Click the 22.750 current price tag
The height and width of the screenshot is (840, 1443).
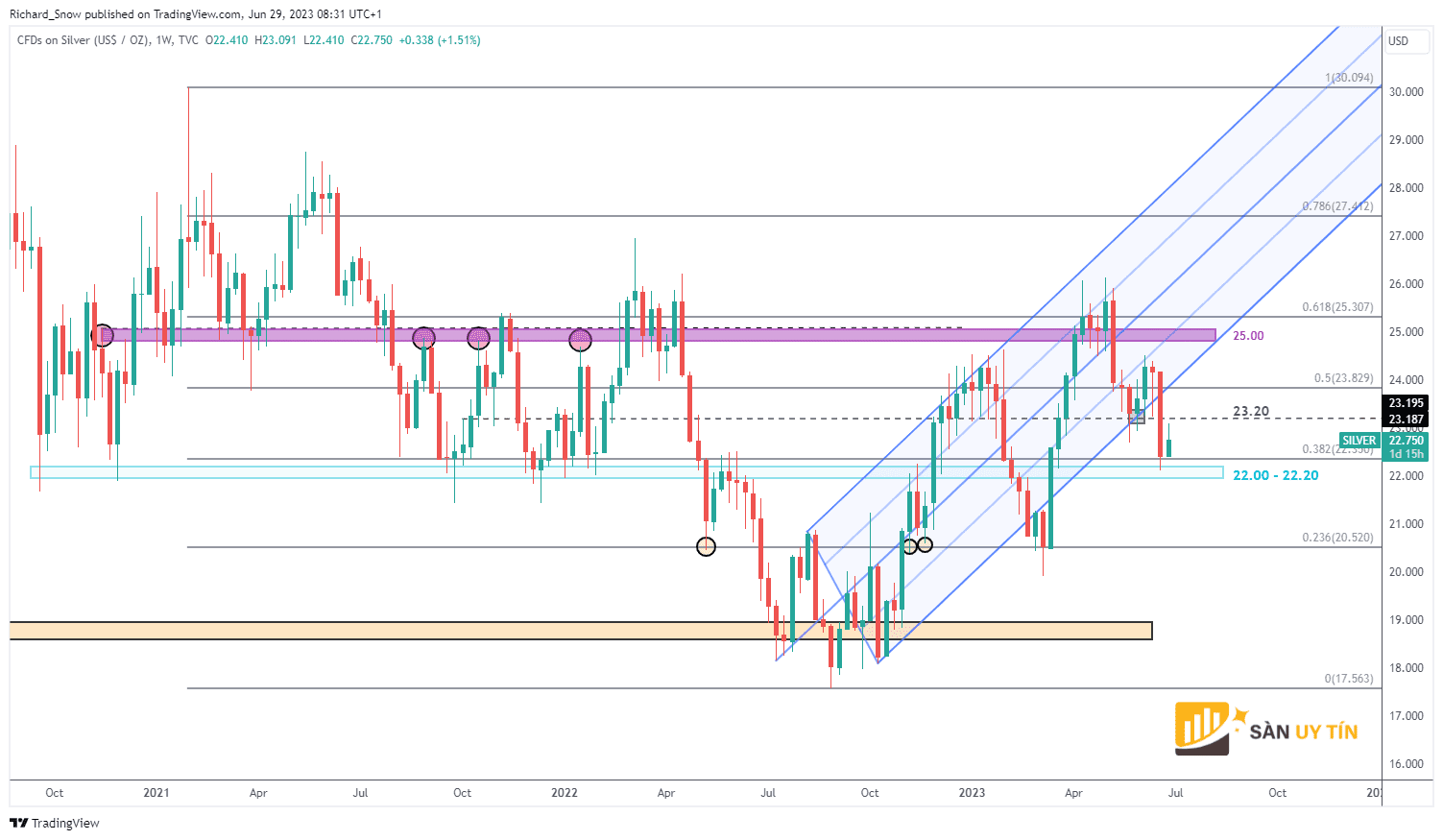coord(1407,441)
